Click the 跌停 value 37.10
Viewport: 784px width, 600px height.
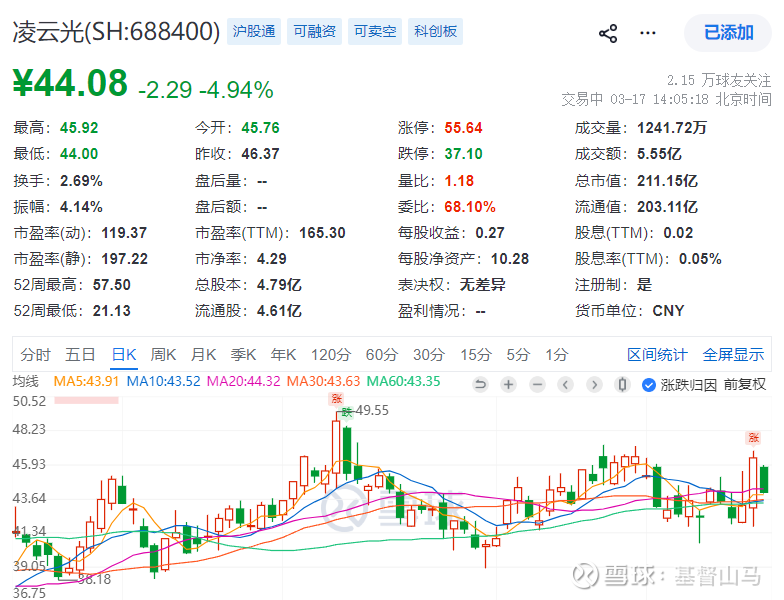[x=464, y=154]
